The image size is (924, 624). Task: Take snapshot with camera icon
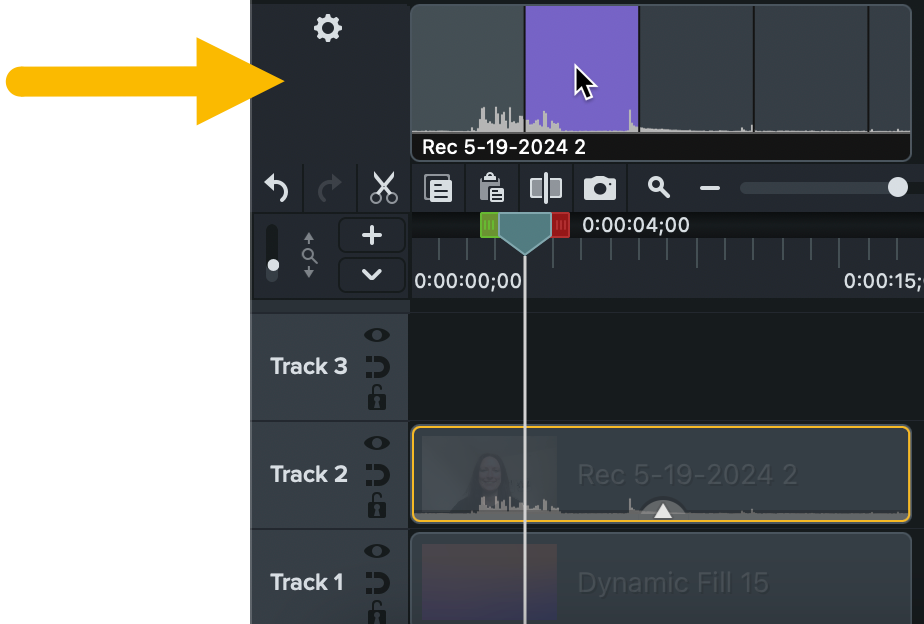(x=600, y=188)
